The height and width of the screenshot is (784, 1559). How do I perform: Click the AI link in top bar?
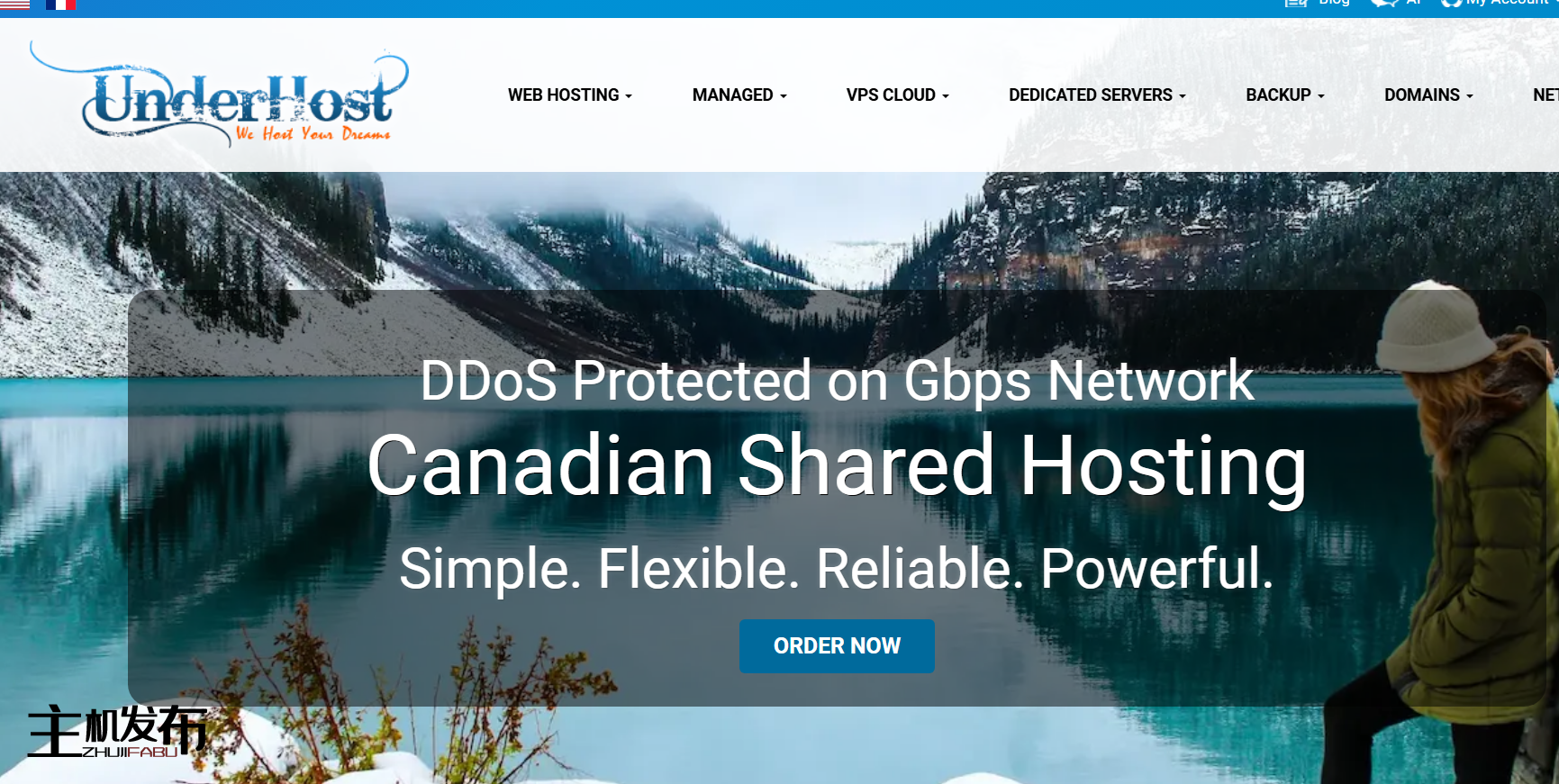pos(1413,3)
